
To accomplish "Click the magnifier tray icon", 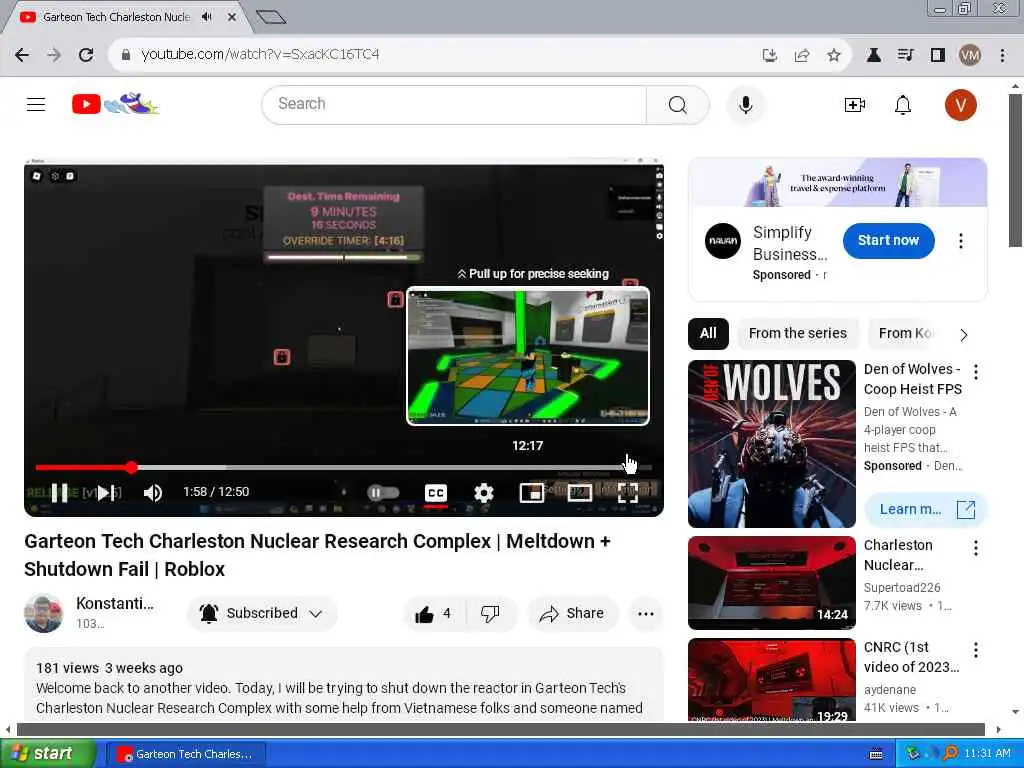I will coord(950,754).
